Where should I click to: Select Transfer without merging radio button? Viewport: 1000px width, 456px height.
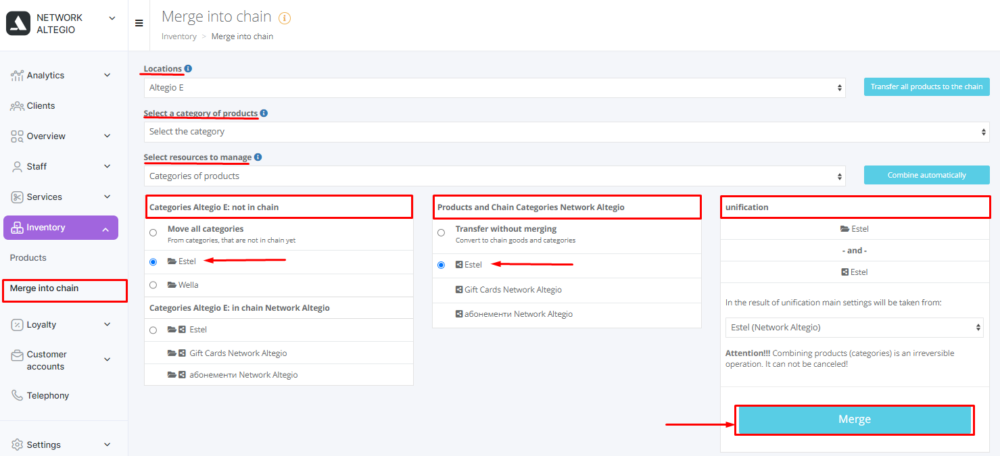441,233
